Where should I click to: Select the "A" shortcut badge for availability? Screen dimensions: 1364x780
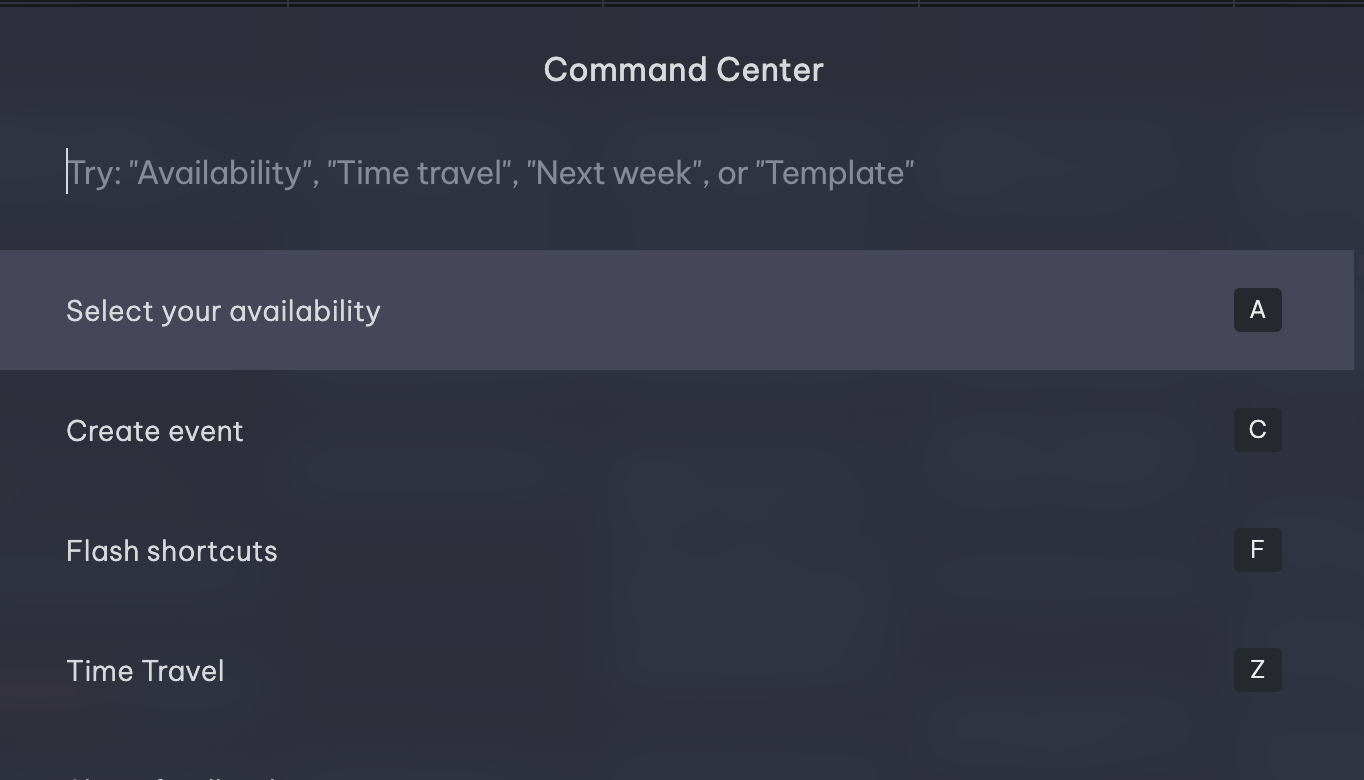point(1257,310)
